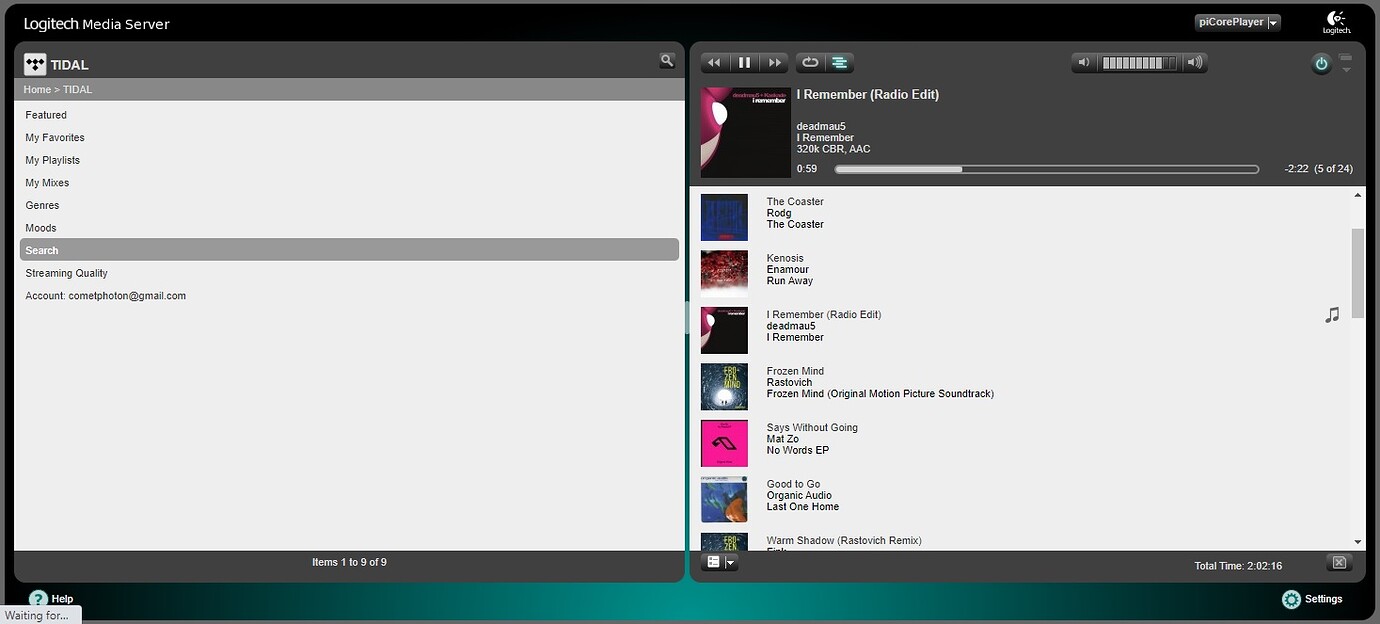Click the rewind button in the player controls
1380x624 pixels.
(x=714, y=63)
